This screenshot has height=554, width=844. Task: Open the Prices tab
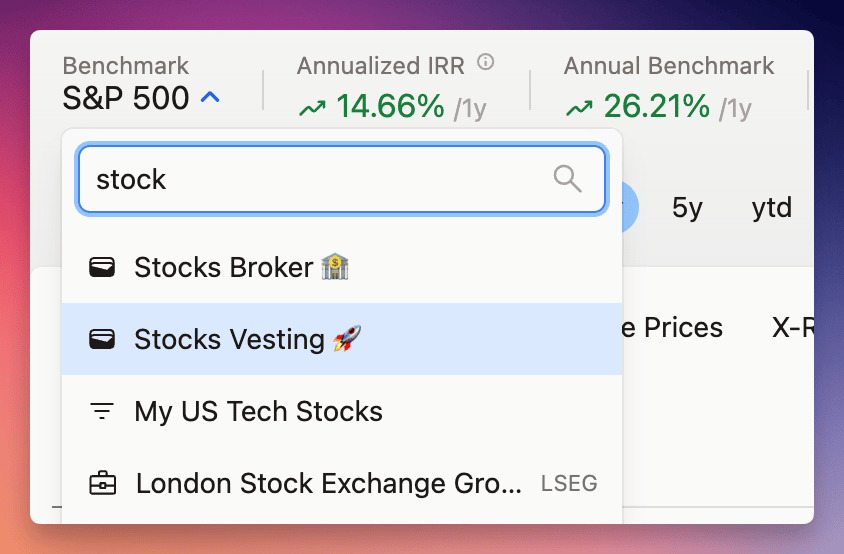coord(683,327)
